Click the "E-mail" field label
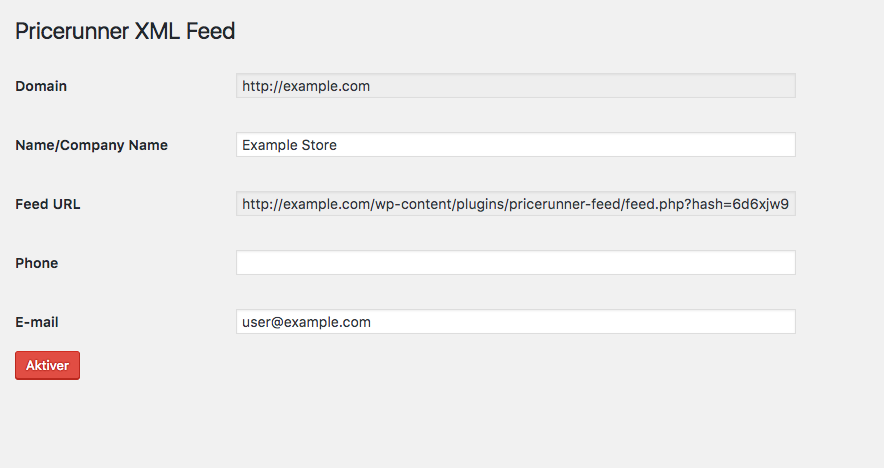 37,322
